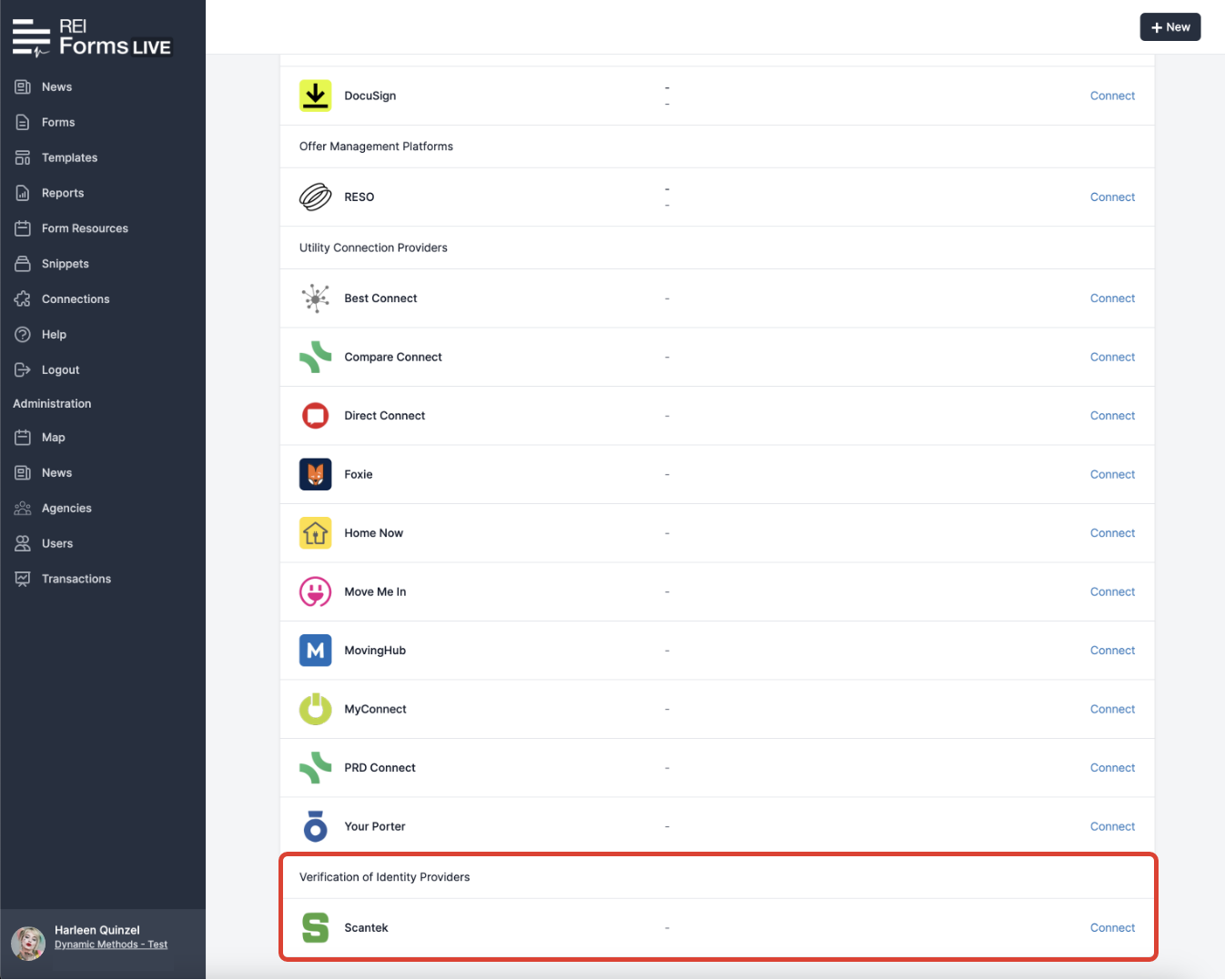The height and width of the screenshot is (980, 1225).
Task: Click the Best Connect network logo
Action: tap(316, 298)
